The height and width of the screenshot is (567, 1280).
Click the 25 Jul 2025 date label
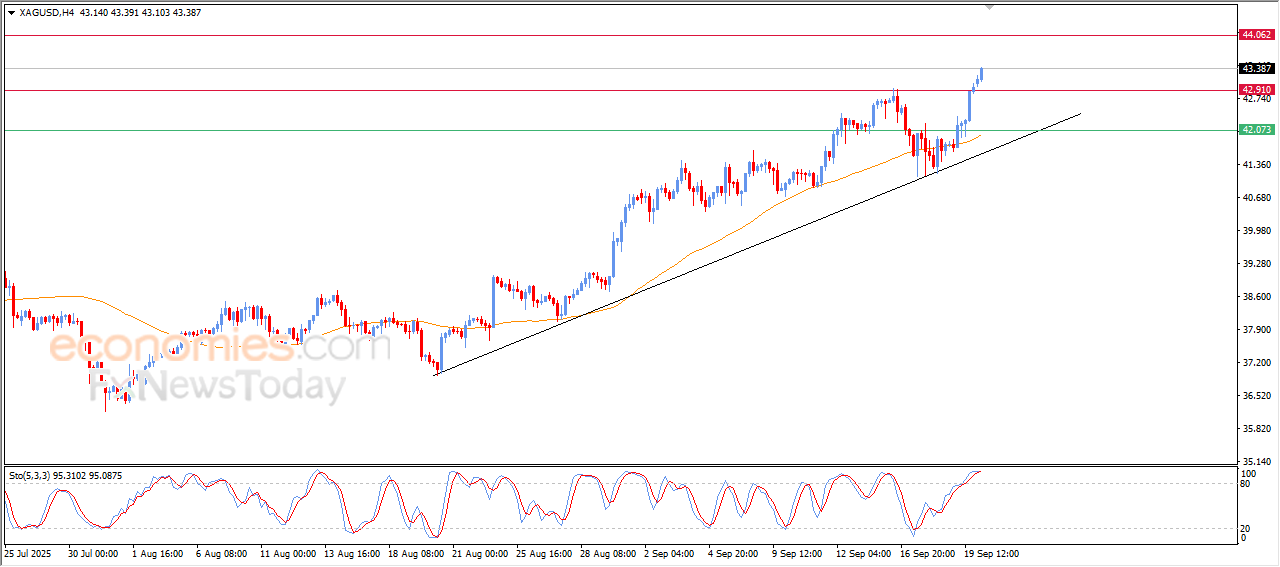click(x=26, y=552)
